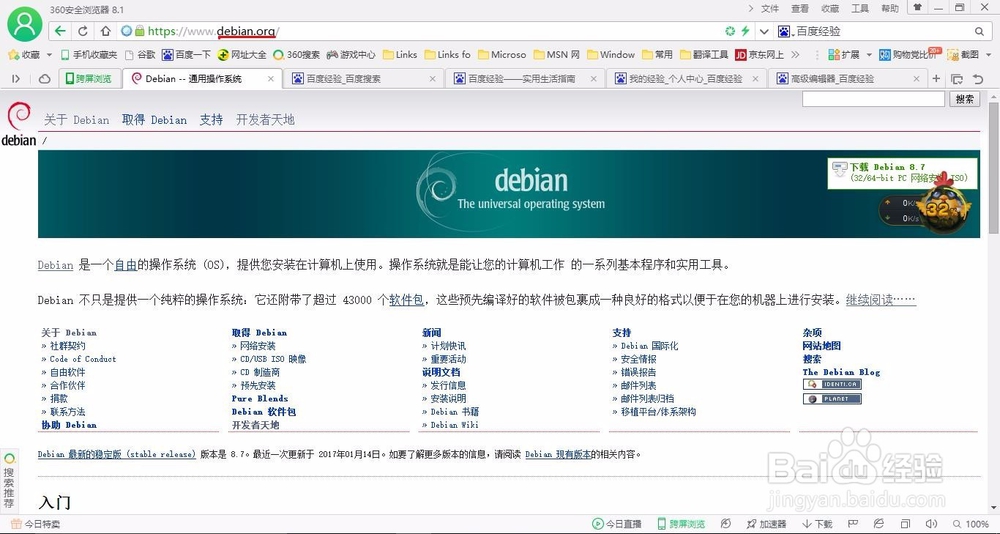
Task: Open 取得 Debian navigation link
Action: 154,119
